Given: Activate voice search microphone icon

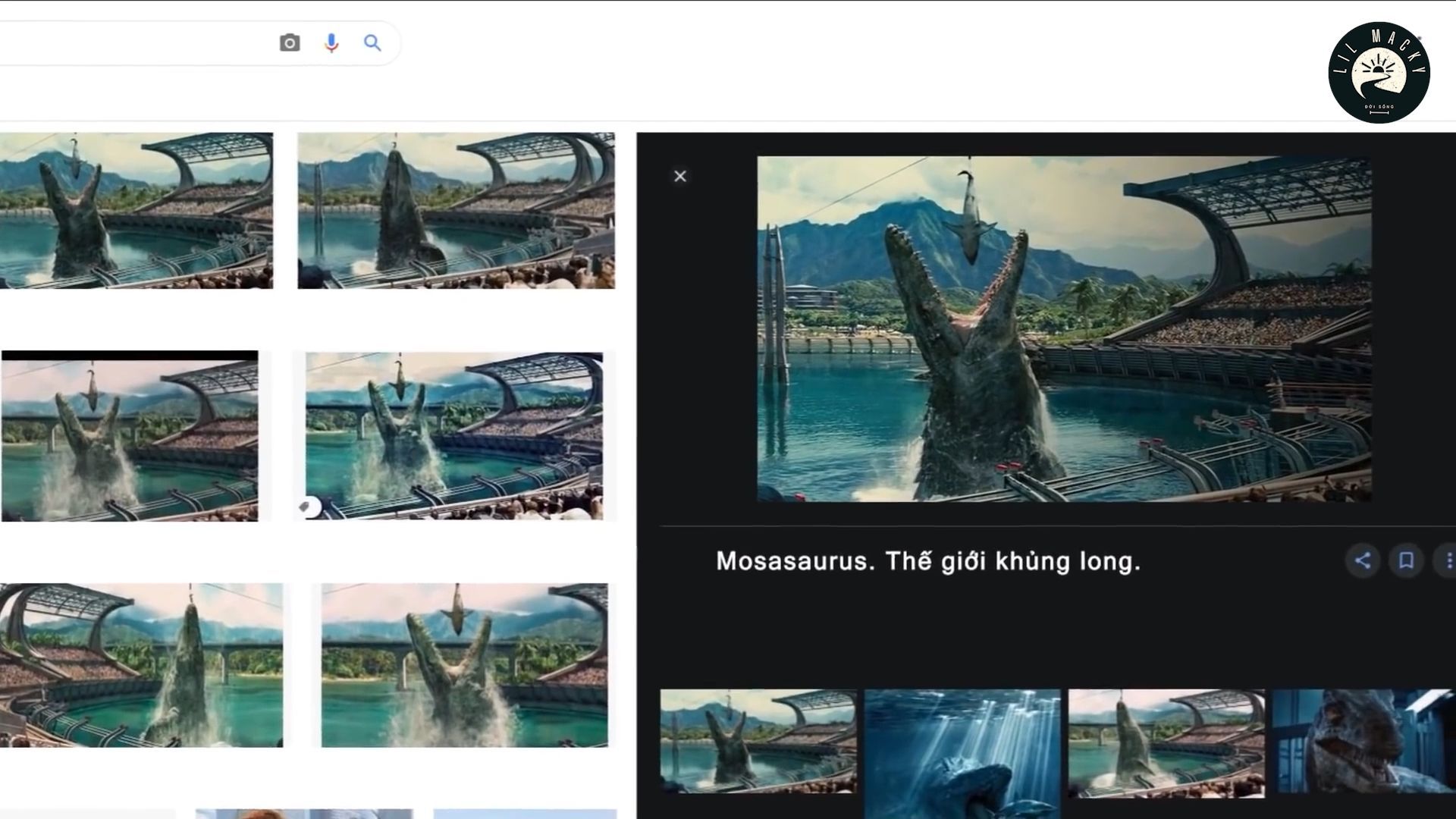Looking at the screenshot, I should point(331,43).
